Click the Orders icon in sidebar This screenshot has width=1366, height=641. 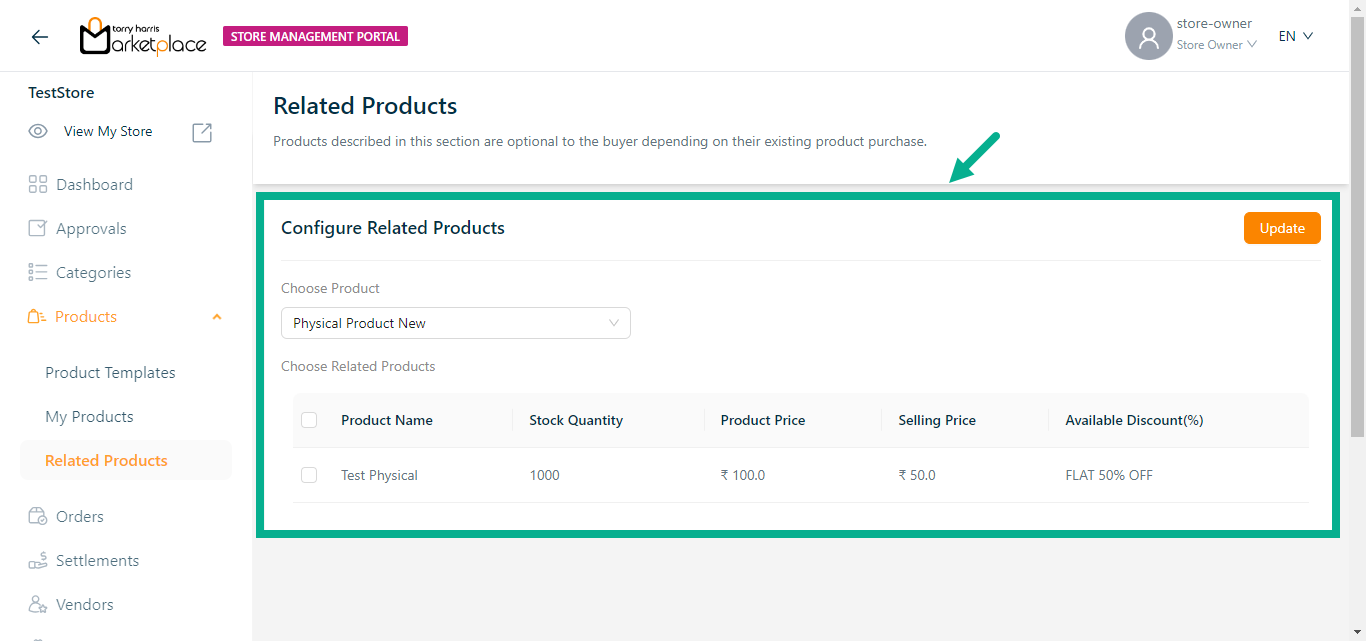pos(38,516)
